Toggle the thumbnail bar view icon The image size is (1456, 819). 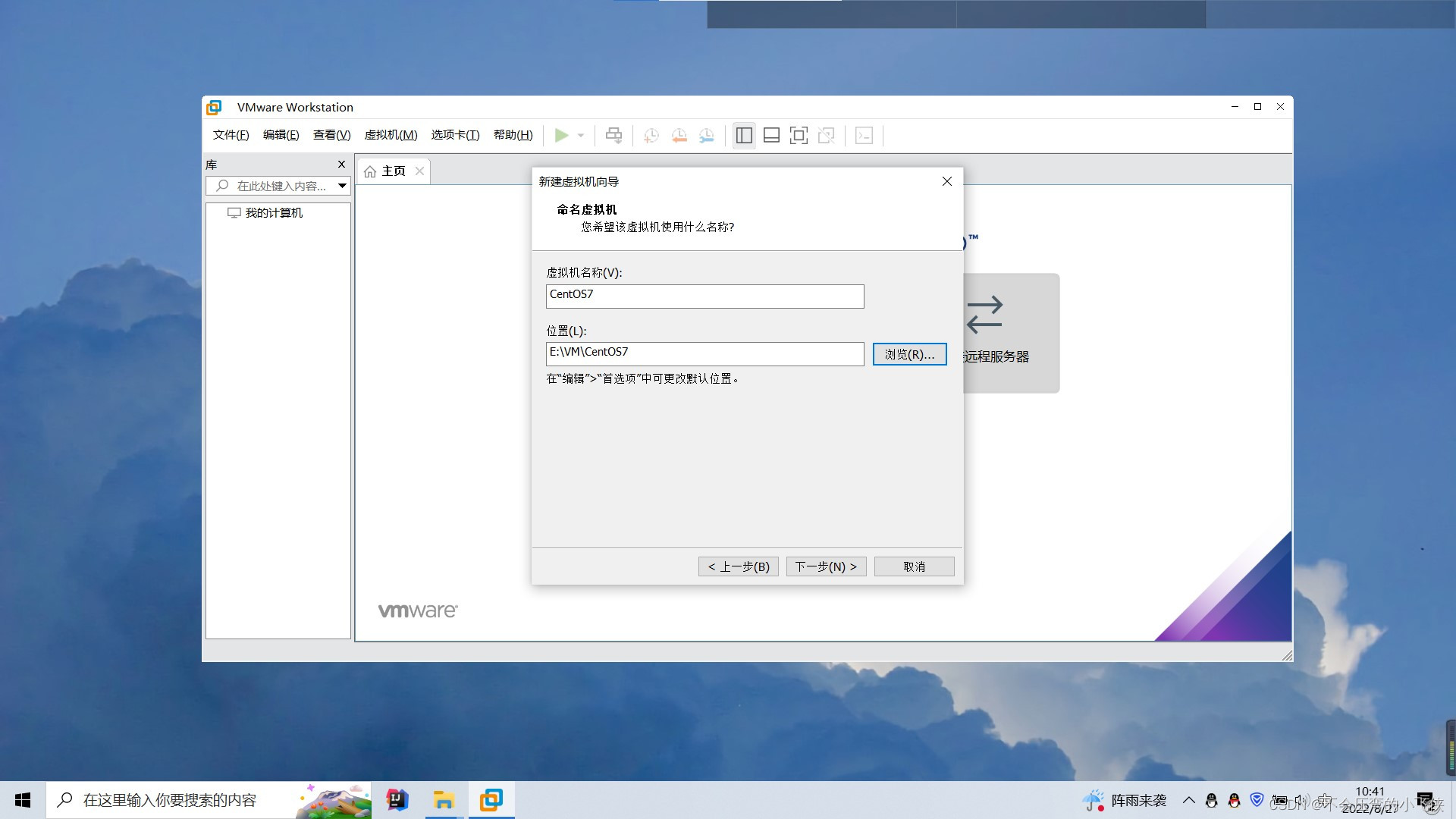tap(771, 136)
